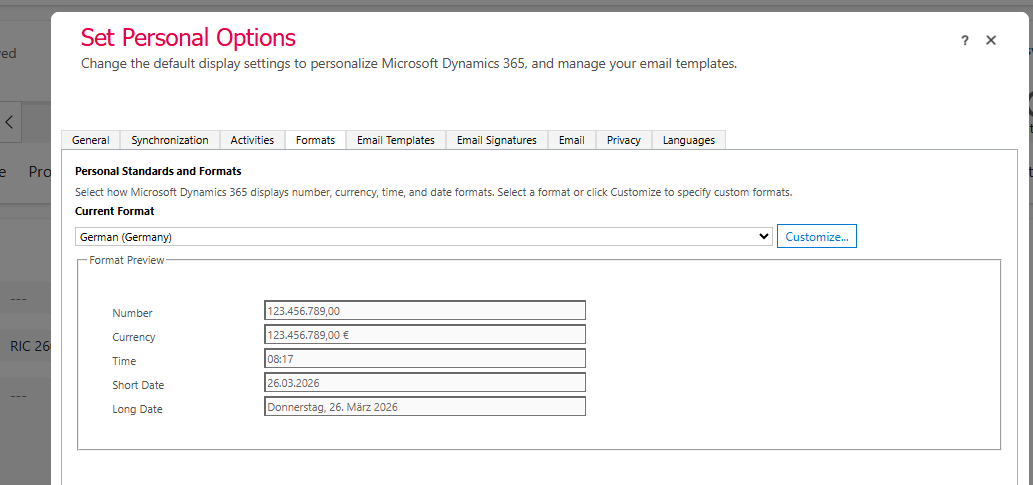
Task: Click the Personal Standards and Formats heading
Action: tap(158, 171)
